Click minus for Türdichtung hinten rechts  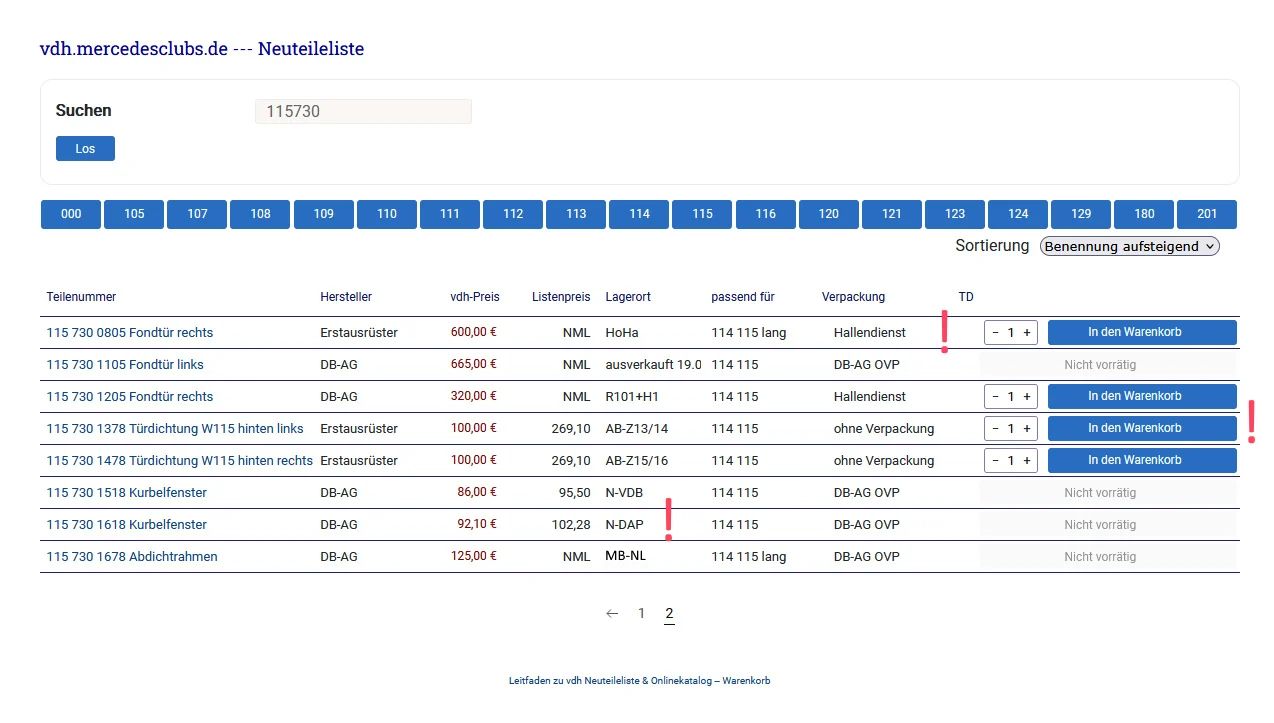pyautogui.click(x=995, y=461)
